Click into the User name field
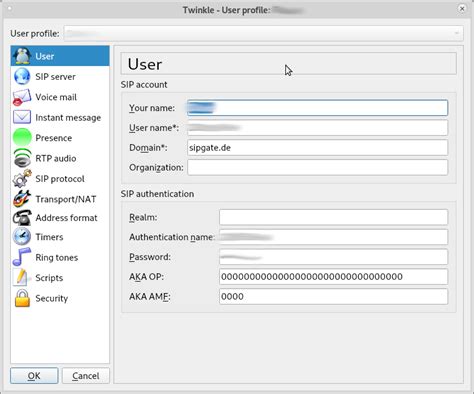474x394 pixels. click(x=317, y=128)
